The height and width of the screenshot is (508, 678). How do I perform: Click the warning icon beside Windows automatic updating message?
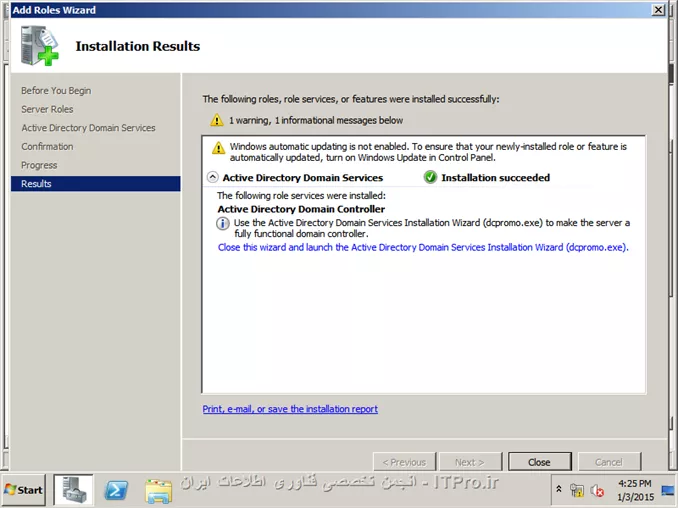tap(218, 148)
